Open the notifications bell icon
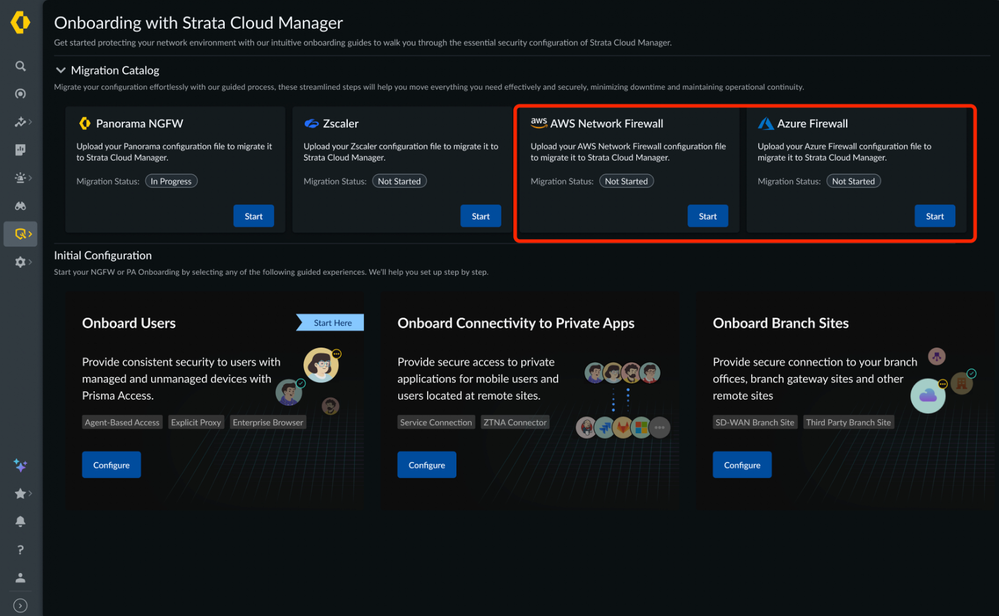999x616 pixels. (20, 522)
